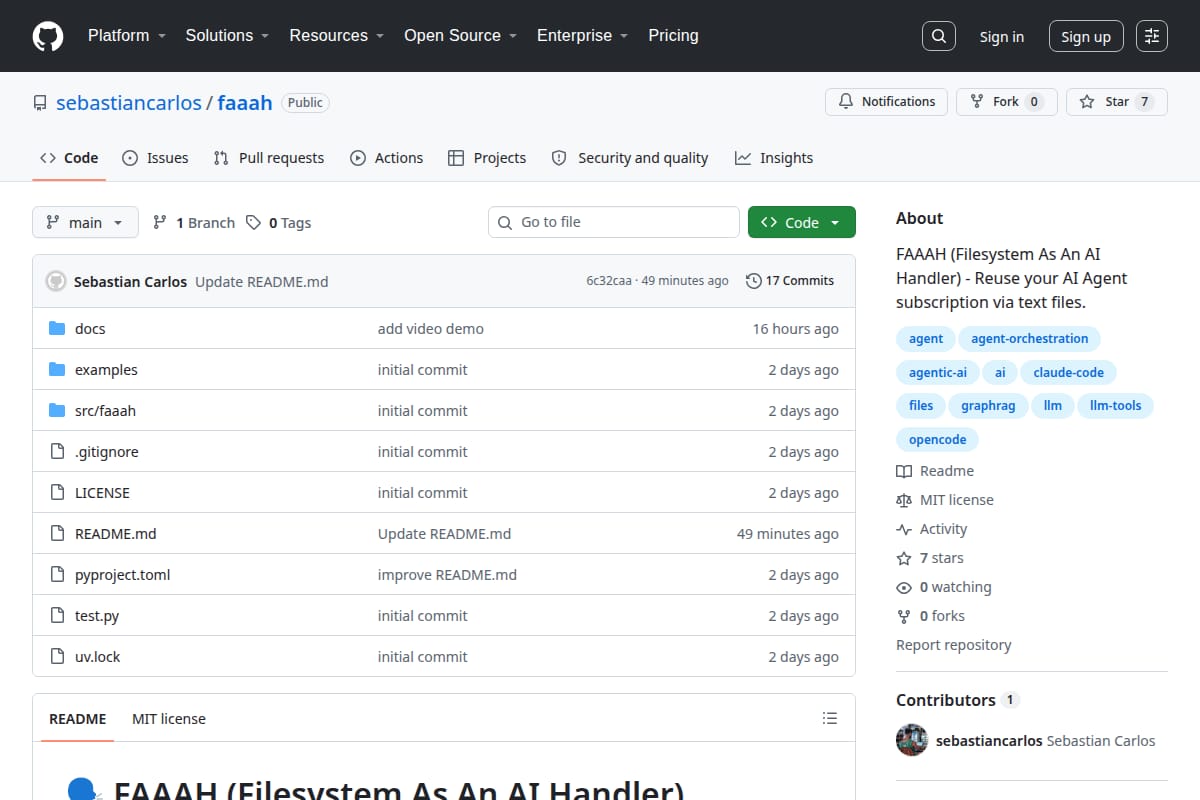This screenshot has width=1200, height=800.
Task: Expand the Solutions menu
Action: tap(227, 35)
